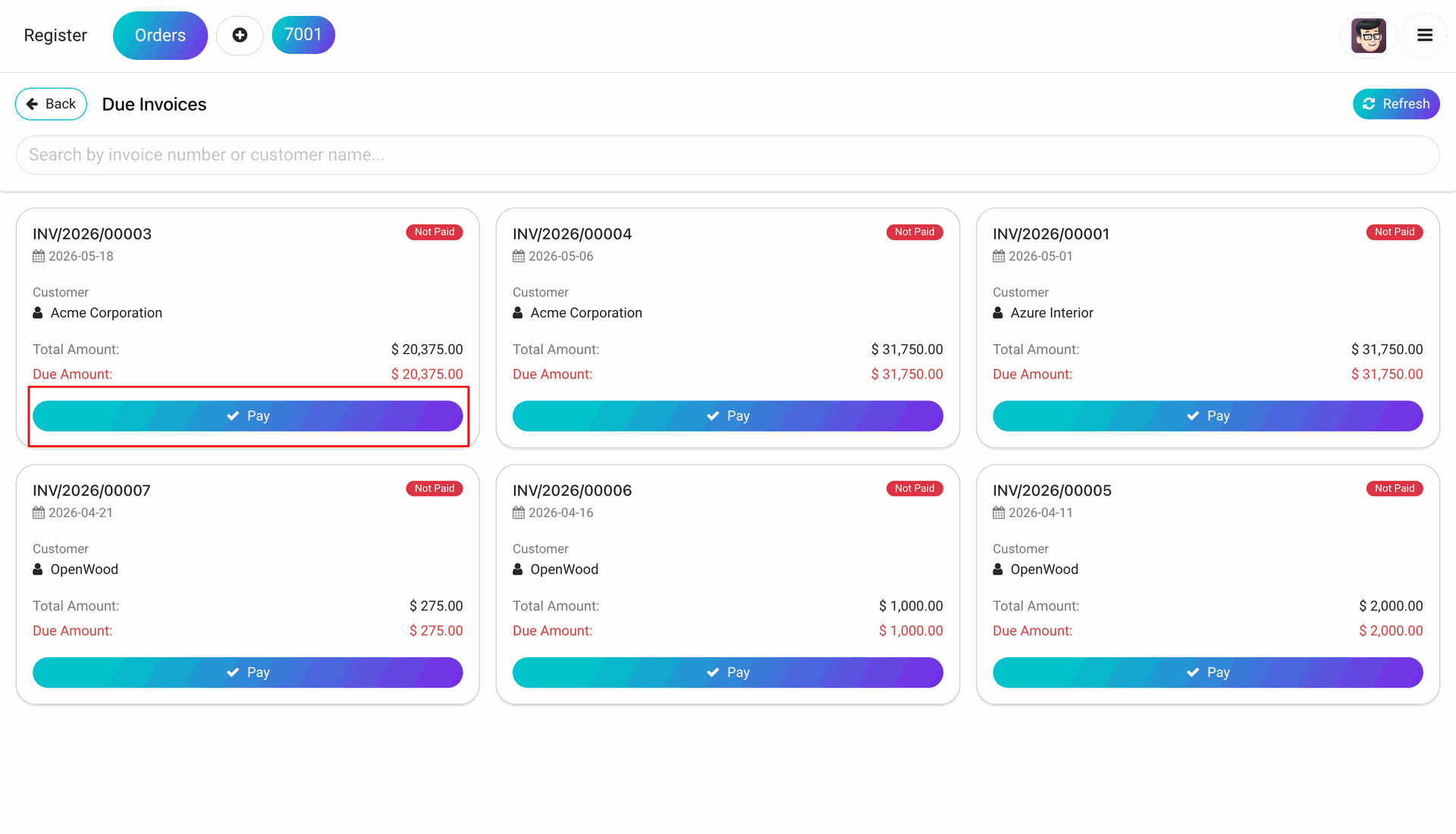The width and height of the screenshot is (1456, 834).
Task: Click calendar icon on INV/2026/00006
Action: point(519,513)
